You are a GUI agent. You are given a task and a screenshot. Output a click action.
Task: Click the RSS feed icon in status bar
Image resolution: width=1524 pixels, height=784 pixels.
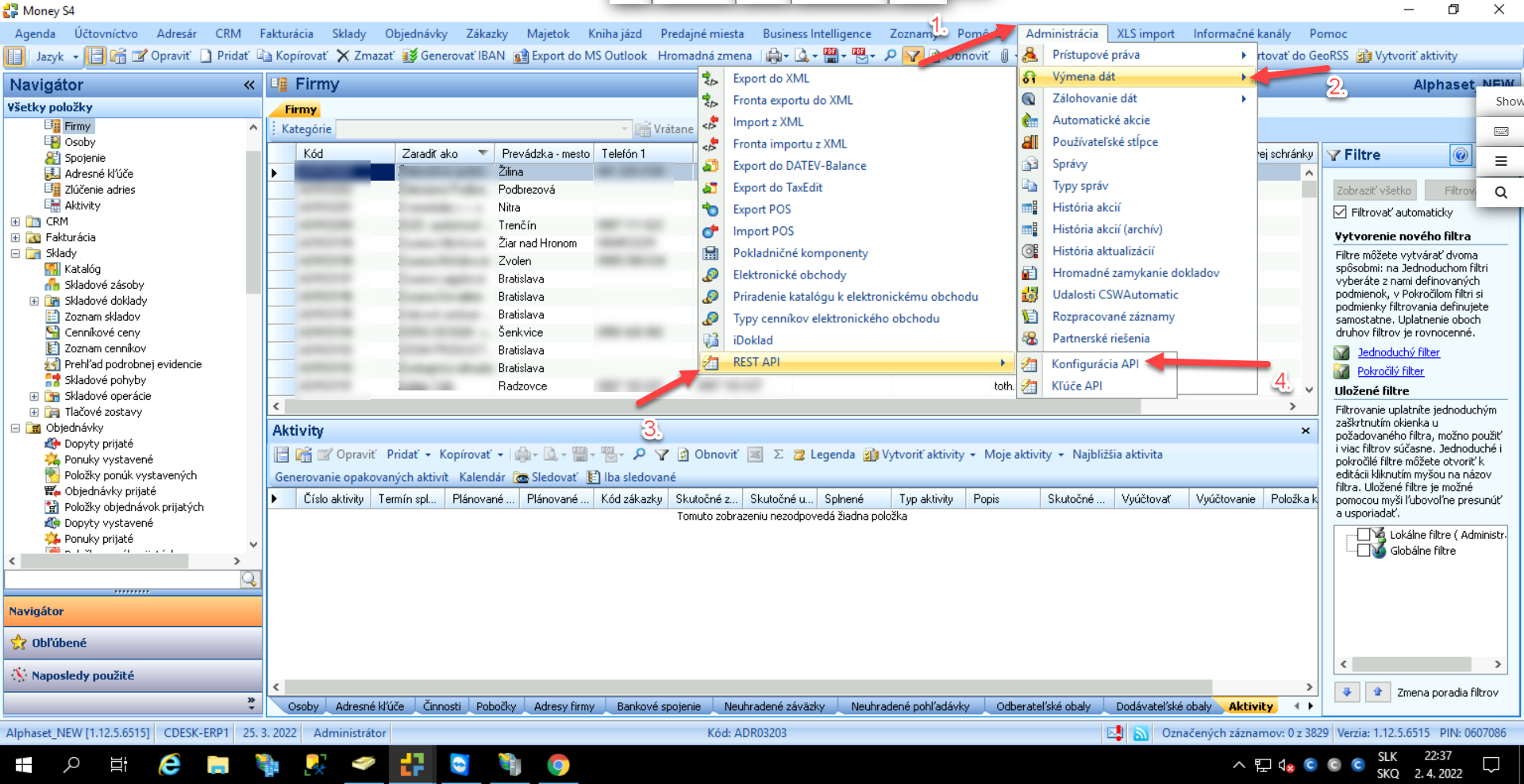(1141, 733)
